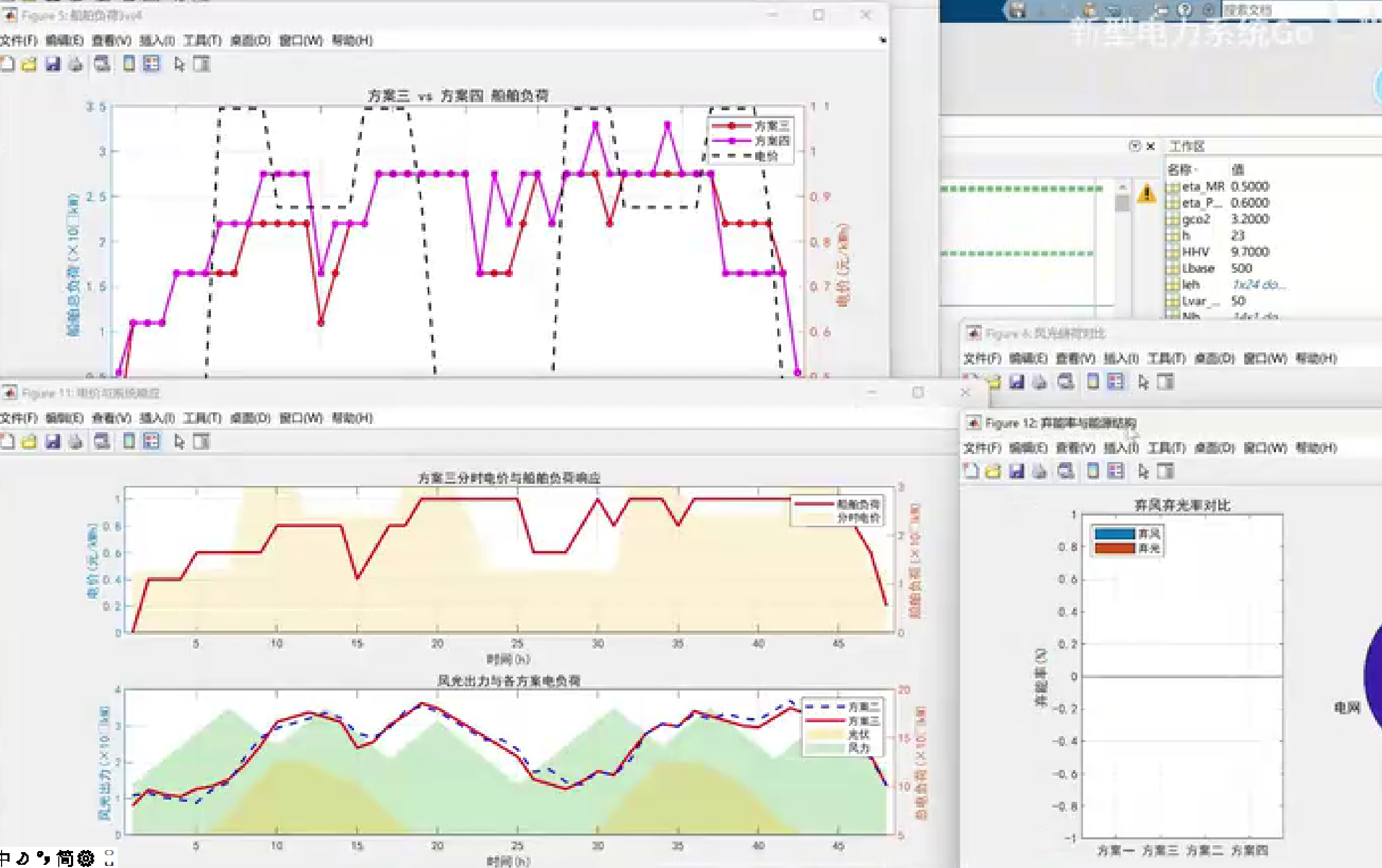Save Figure 12 with the floppy disk icon
1382x868 pixels.
pyautogui.click(x=1016, y=471)
